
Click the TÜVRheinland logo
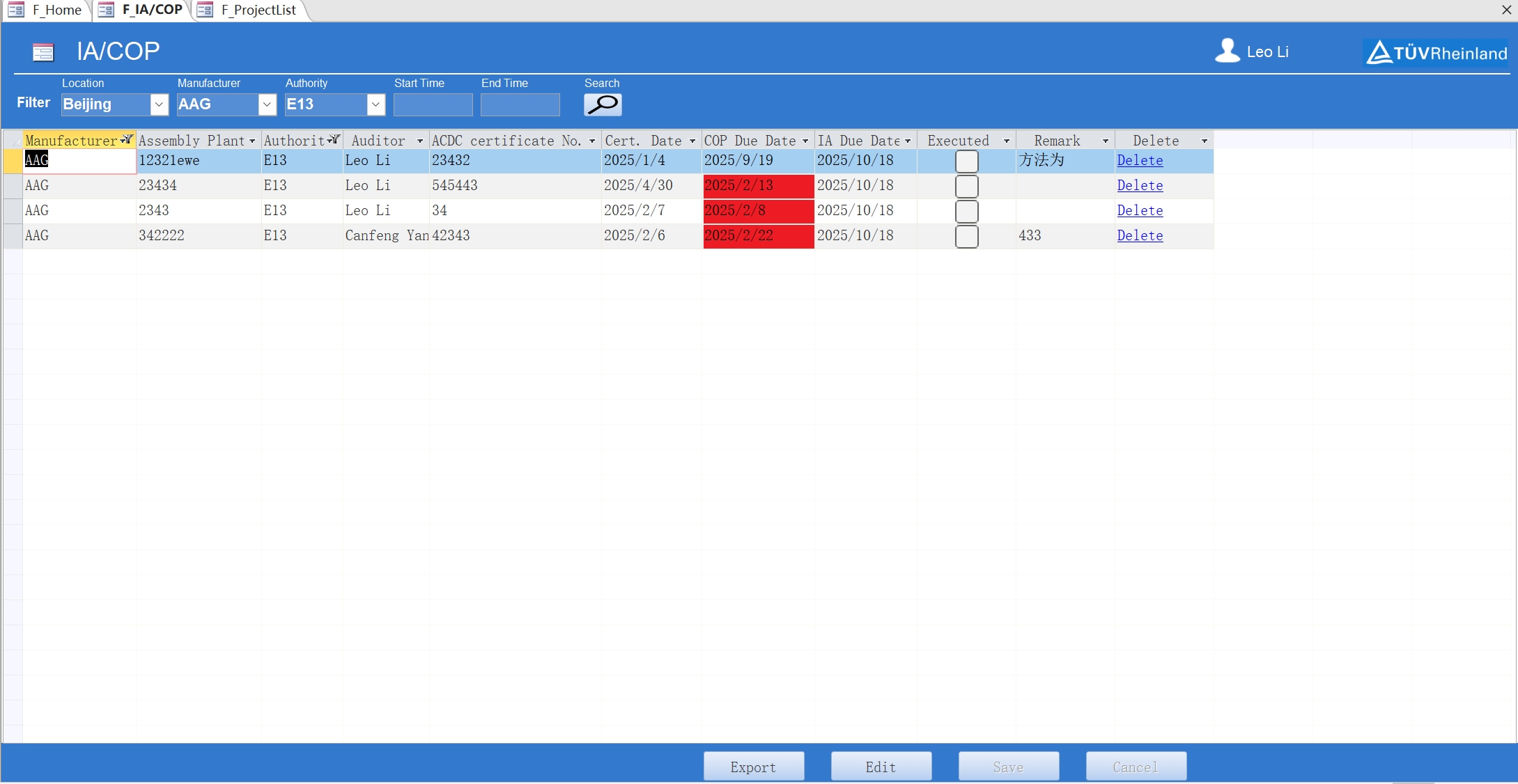(1436, 52)
